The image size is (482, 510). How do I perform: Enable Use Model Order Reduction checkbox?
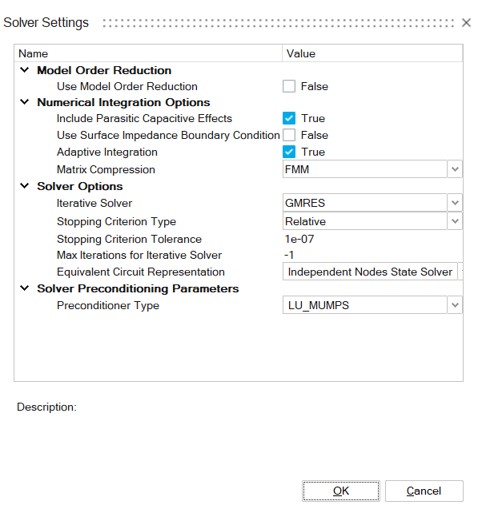click(289, 86)
